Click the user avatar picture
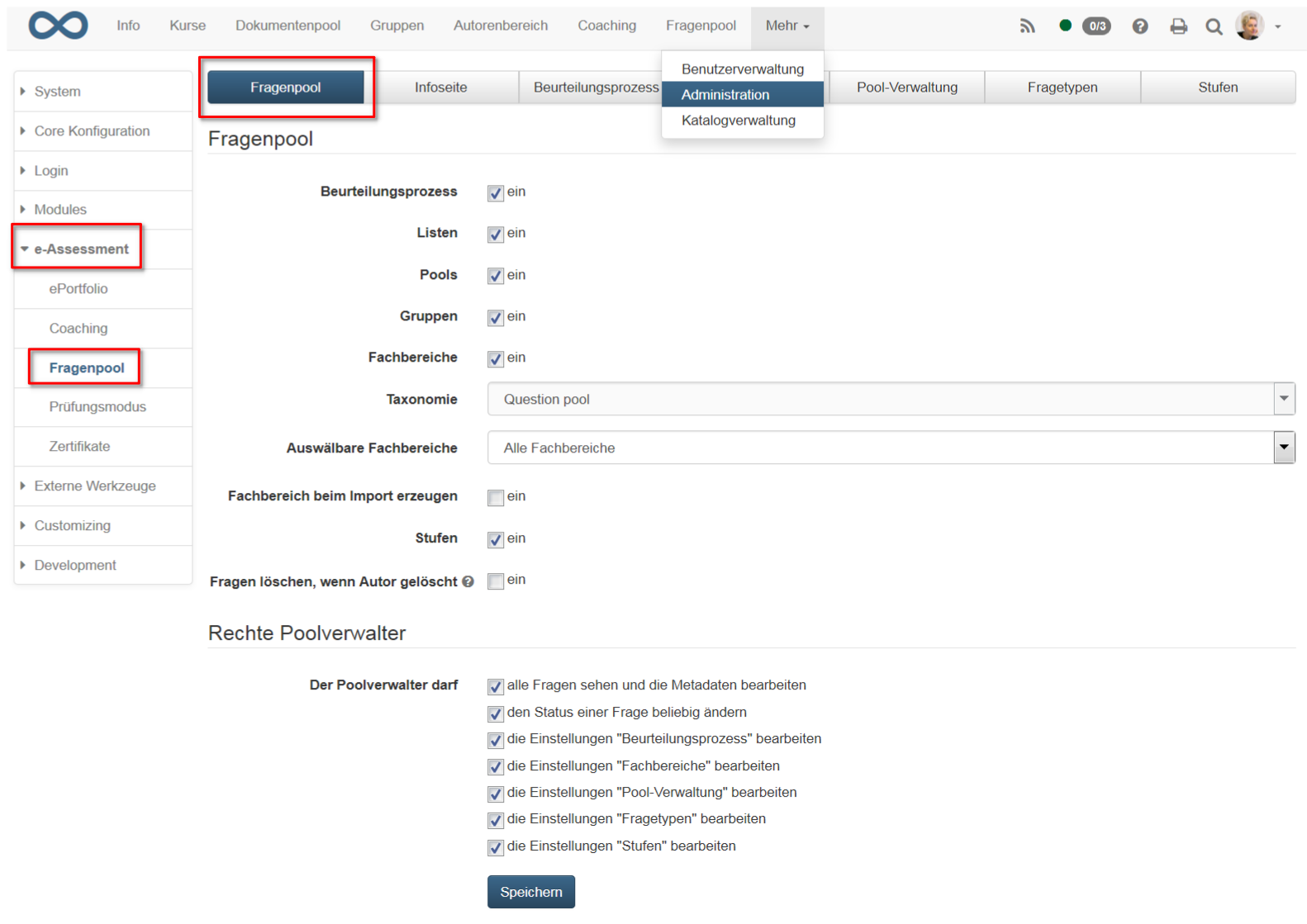This screenshot has width=1307, height=924. (1249, 26)
